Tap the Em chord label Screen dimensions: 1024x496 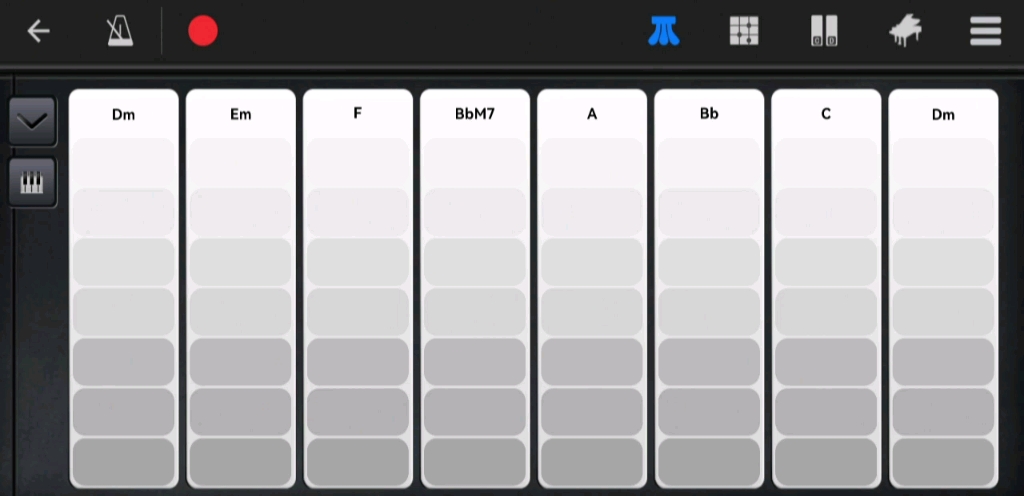pyautogui.click(x=240, y=115)
